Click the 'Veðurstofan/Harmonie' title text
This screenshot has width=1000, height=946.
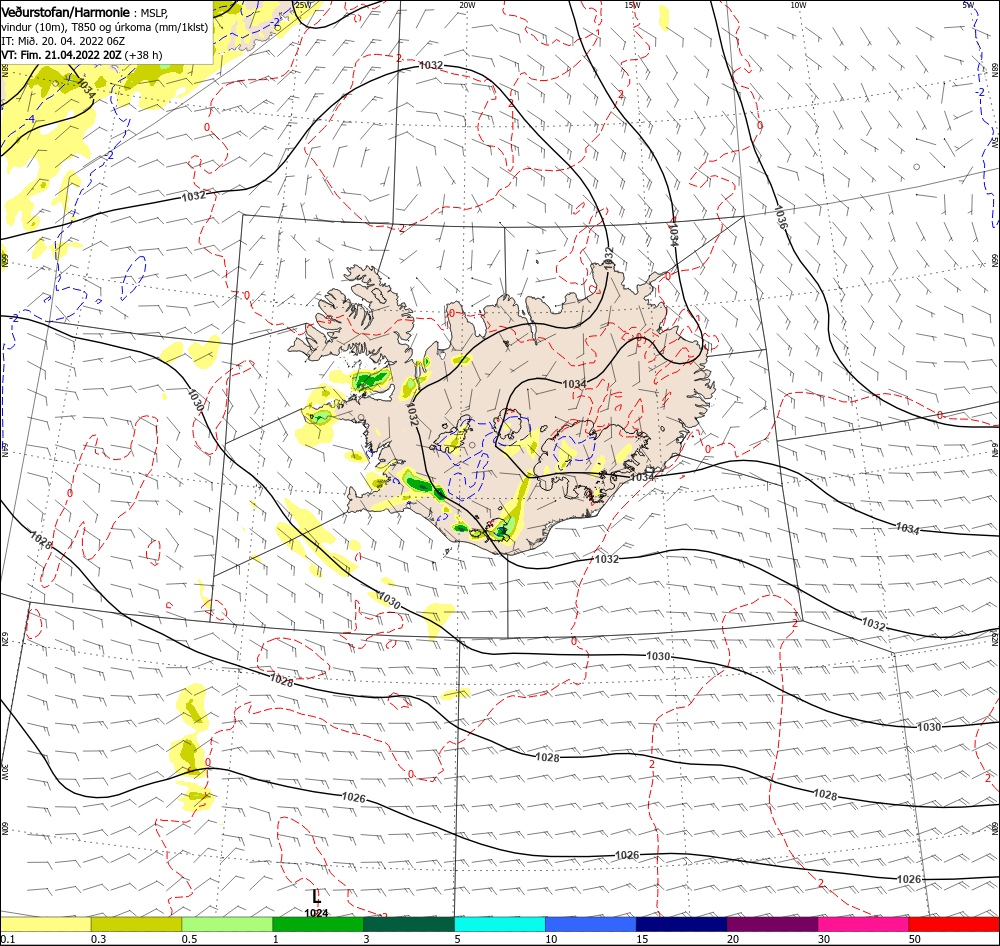[x=65, y=13]
